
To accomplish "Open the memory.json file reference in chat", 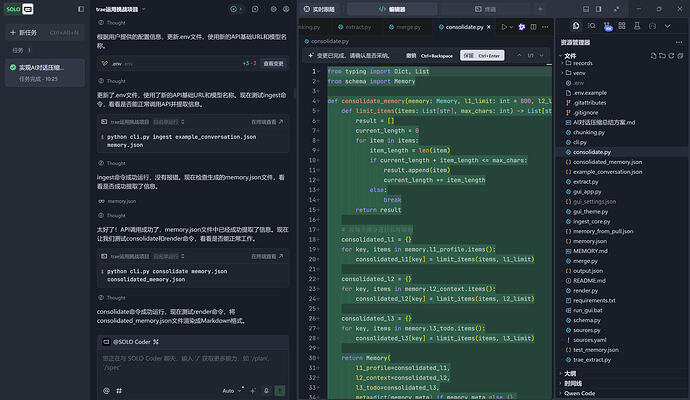I will click(117, 201).
